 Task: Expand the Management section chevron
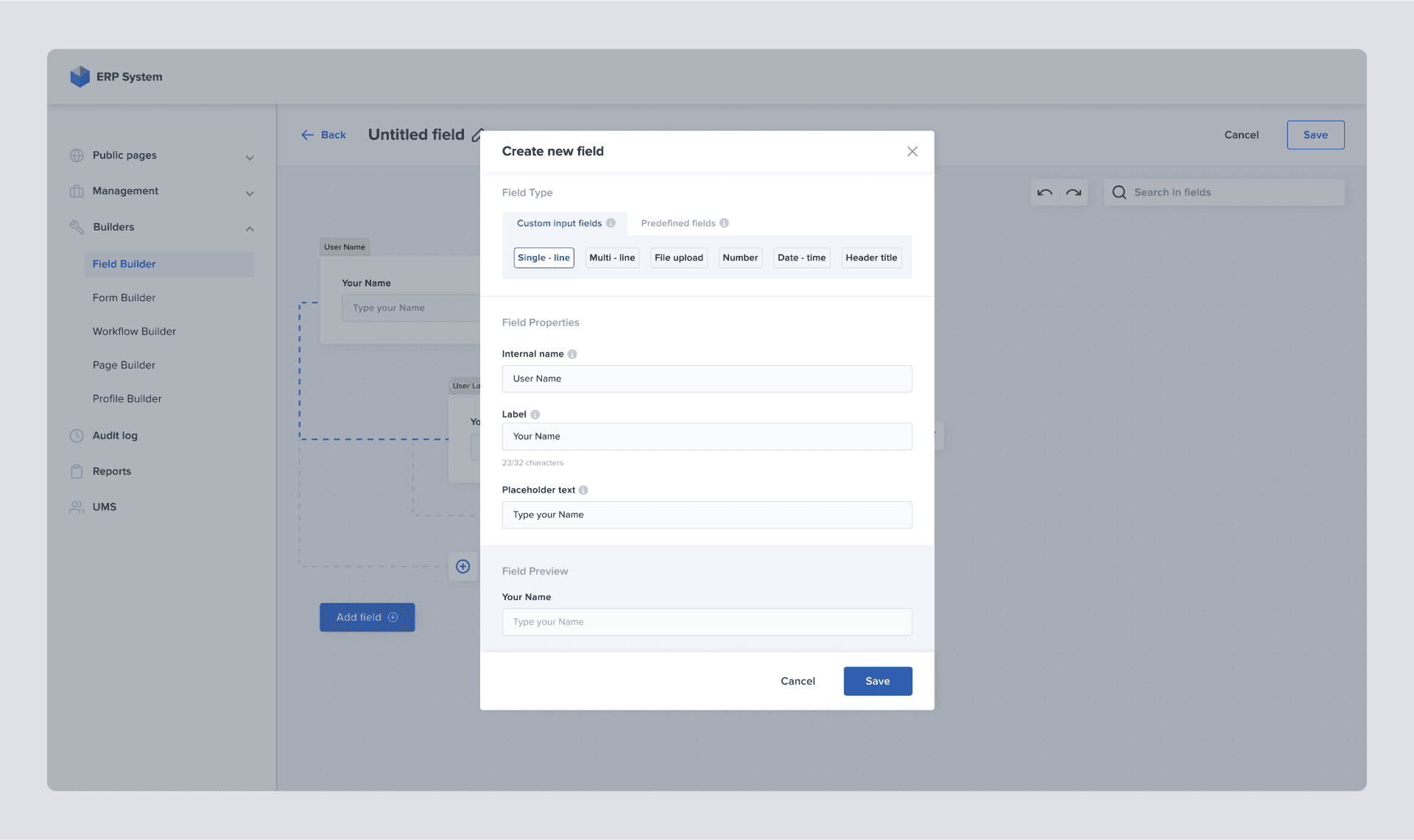(250, 193)
